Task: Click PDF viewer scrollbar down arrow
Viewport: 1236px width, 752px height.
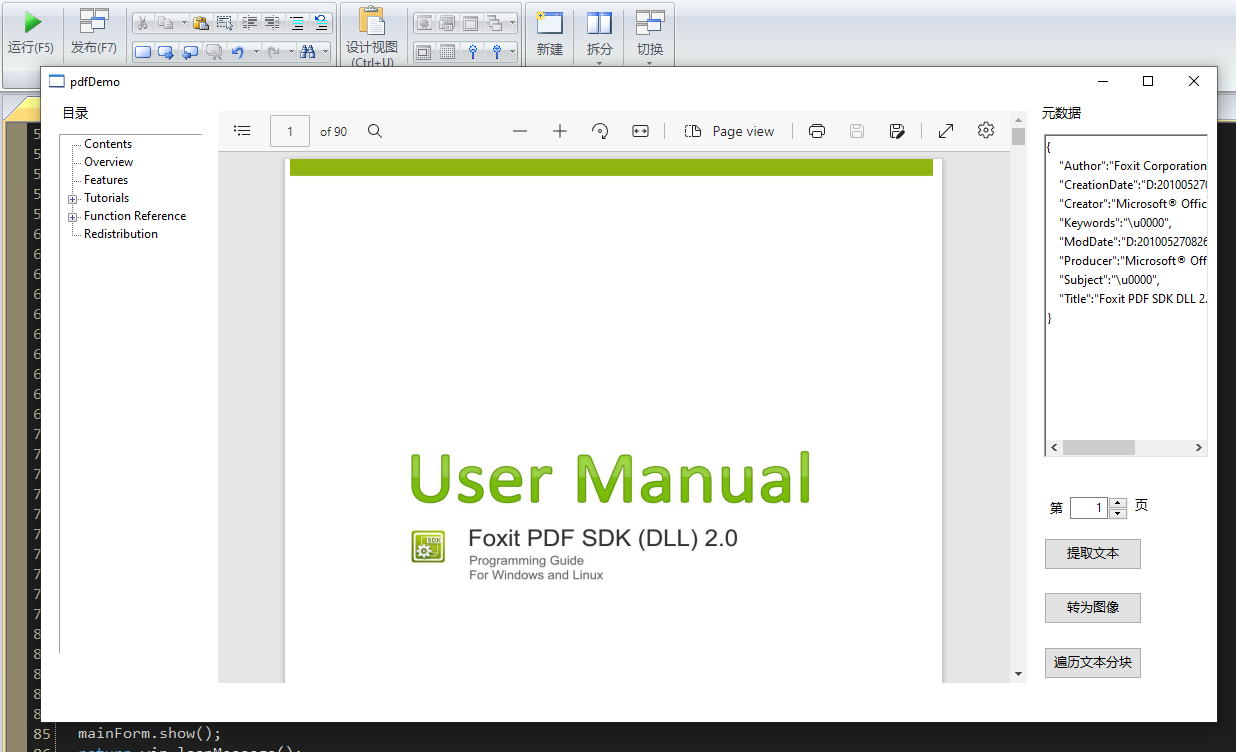Action: [1018, 675]
